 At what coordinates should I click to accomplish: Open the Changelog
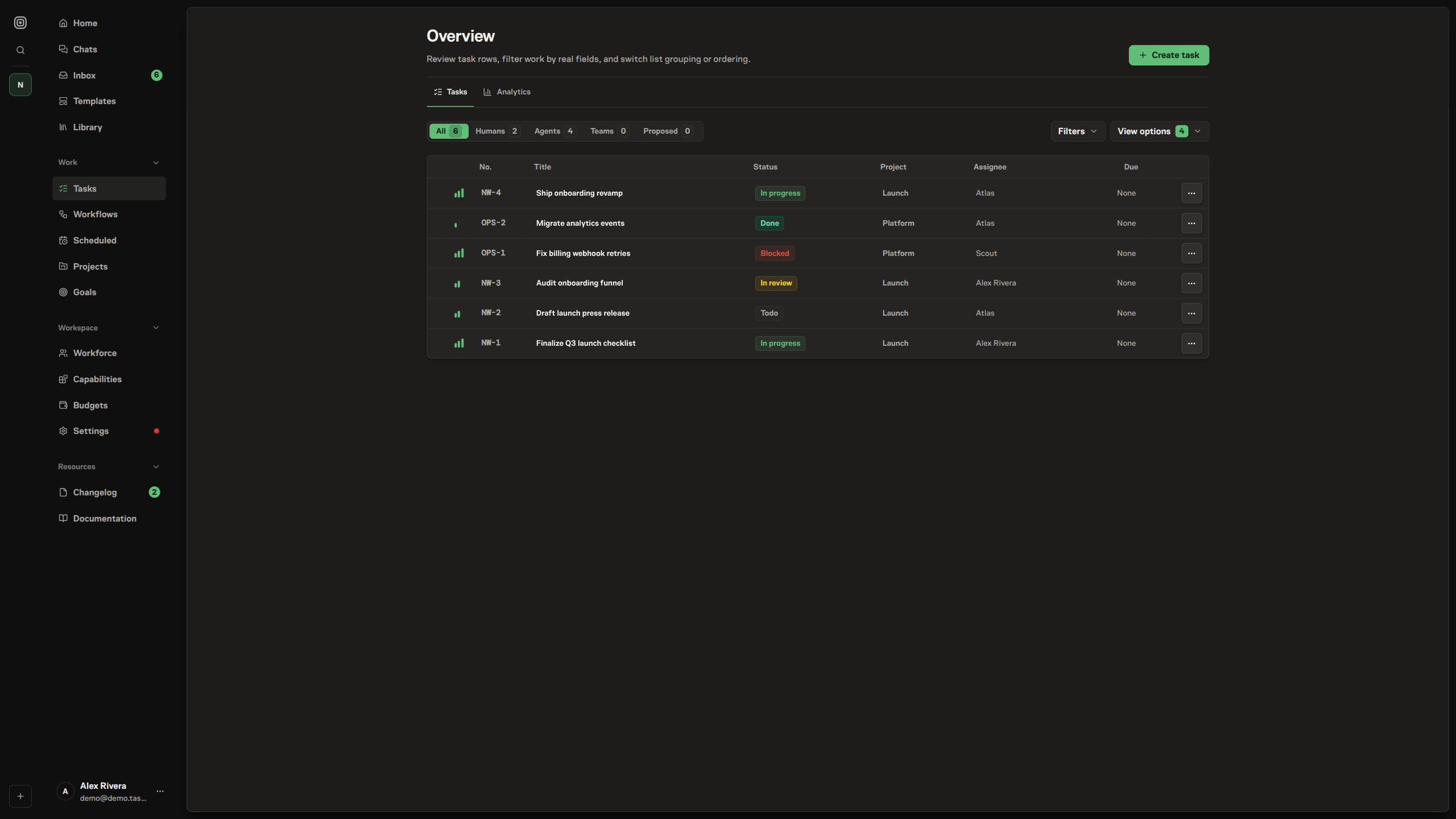point(109,493)
